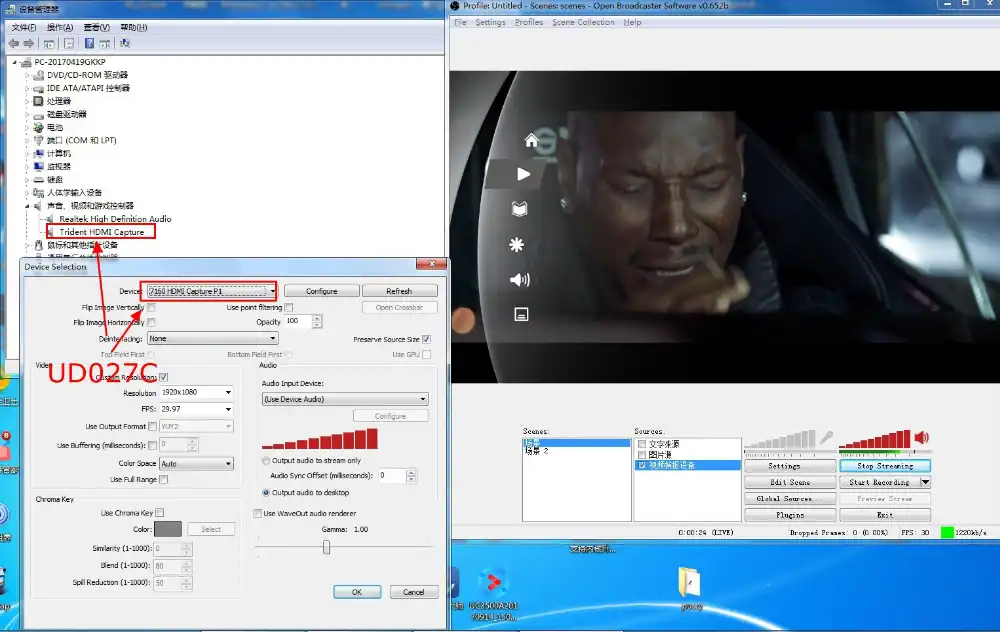Viewport: 1000px width, 632px height.
Task: Click the monitor (监视器) device icon
Action: click(38, 166)
